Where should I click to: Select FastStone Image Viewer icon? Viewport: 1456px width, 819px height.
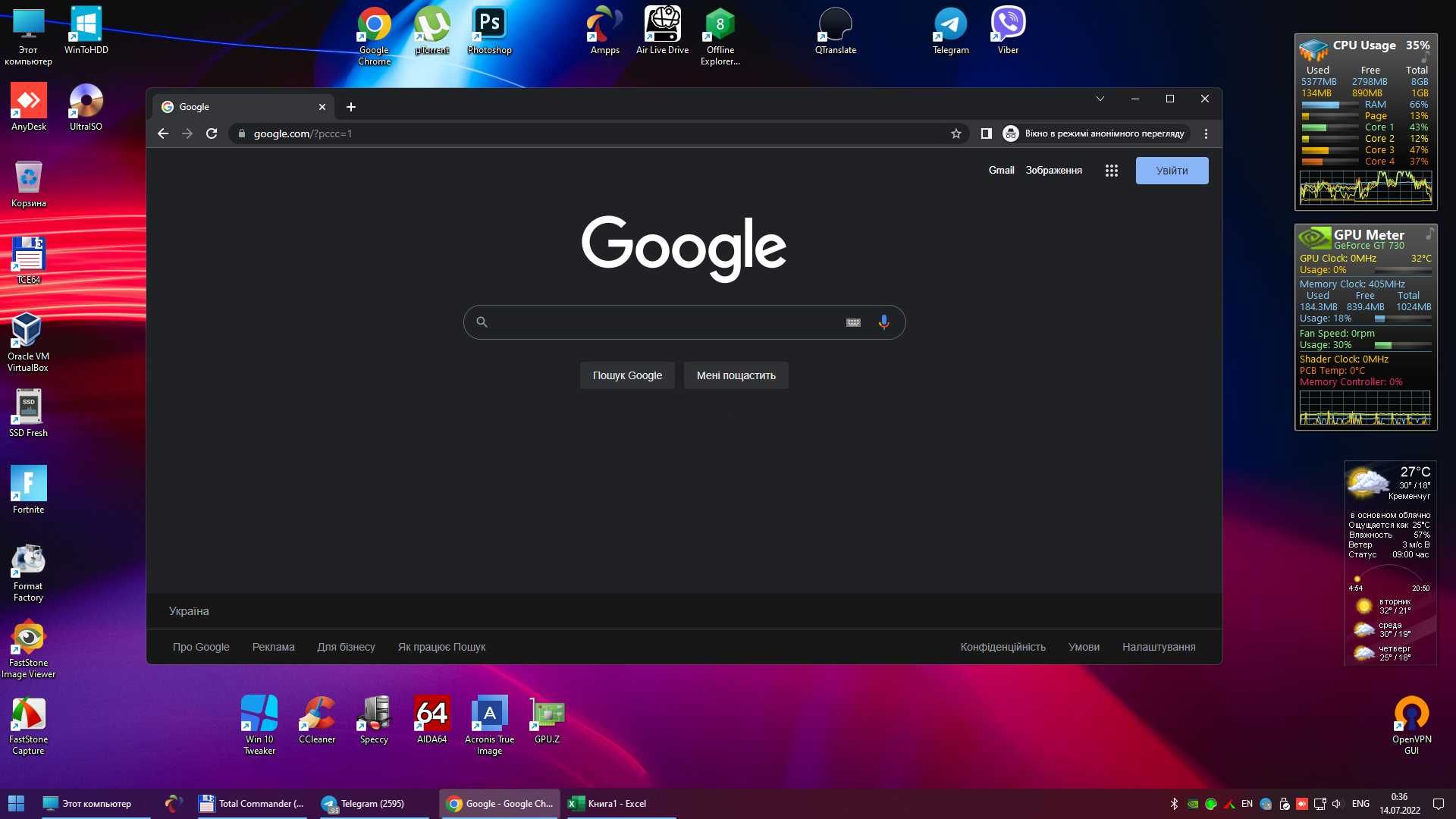coord(28,649)
